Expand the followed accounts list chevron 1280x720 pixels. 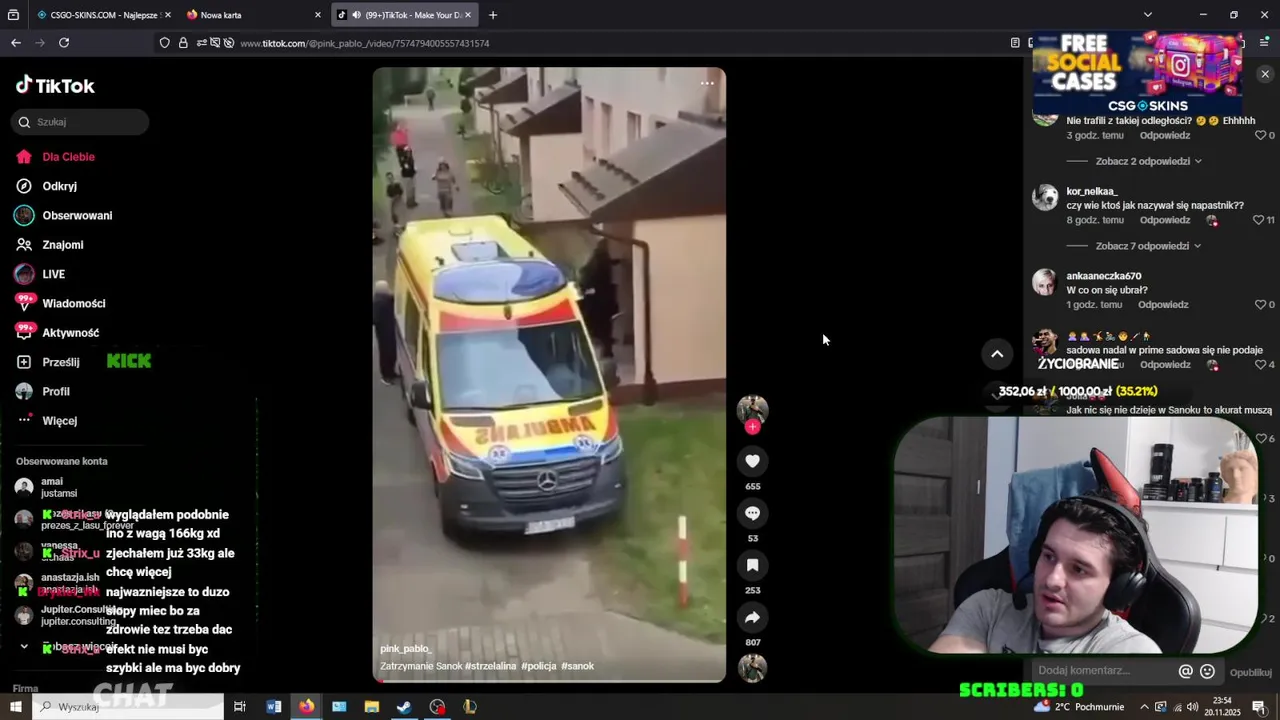(24, 646)
